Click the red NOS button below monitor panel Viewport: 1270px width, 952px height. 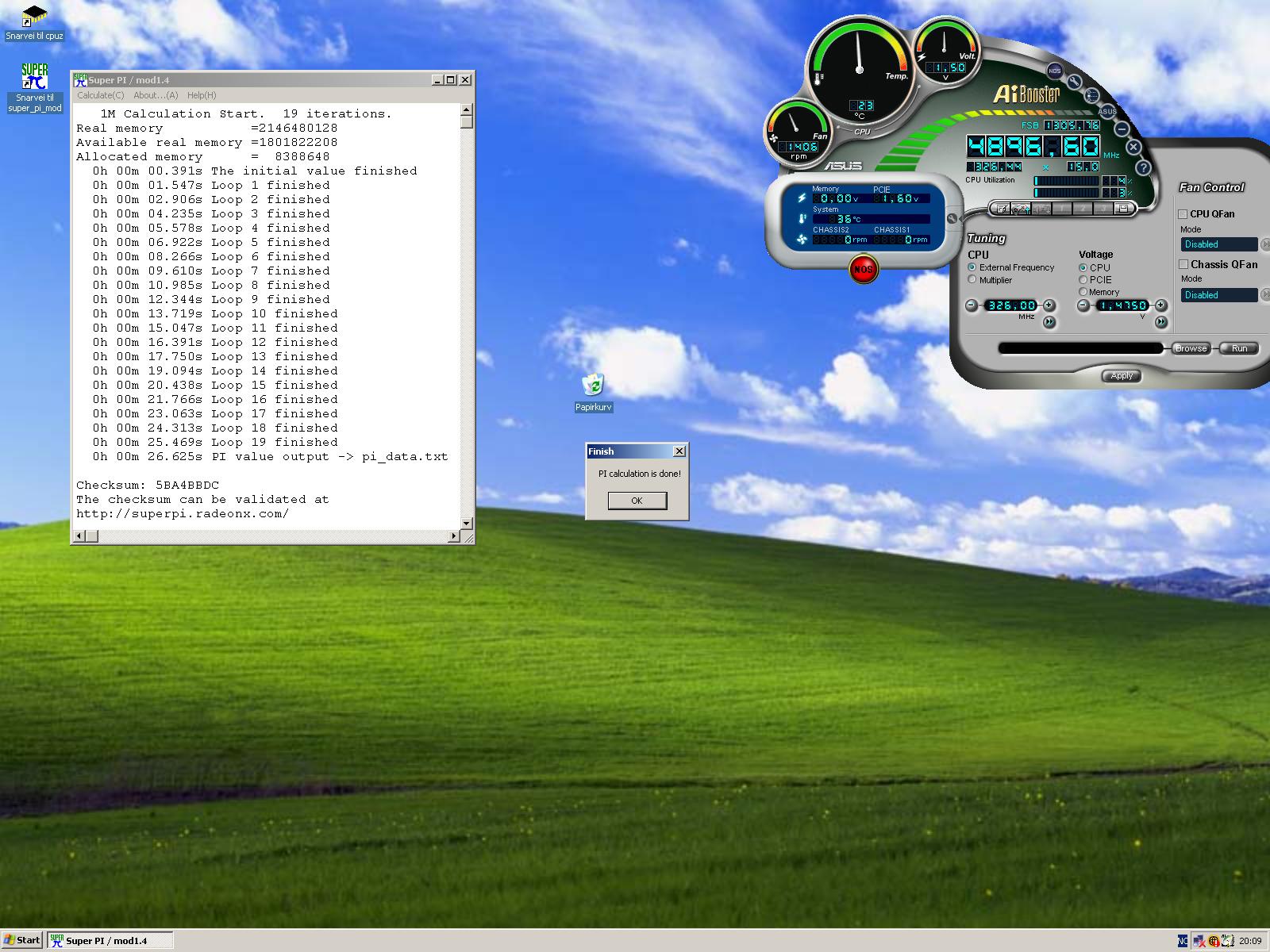864,269
